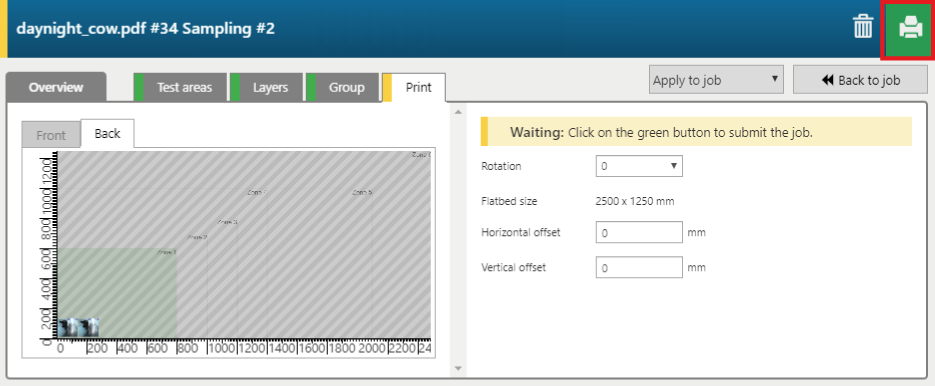The image size is (935, 386).
Task: Select the Back preview tab
Action: click(x=107, y=134)
